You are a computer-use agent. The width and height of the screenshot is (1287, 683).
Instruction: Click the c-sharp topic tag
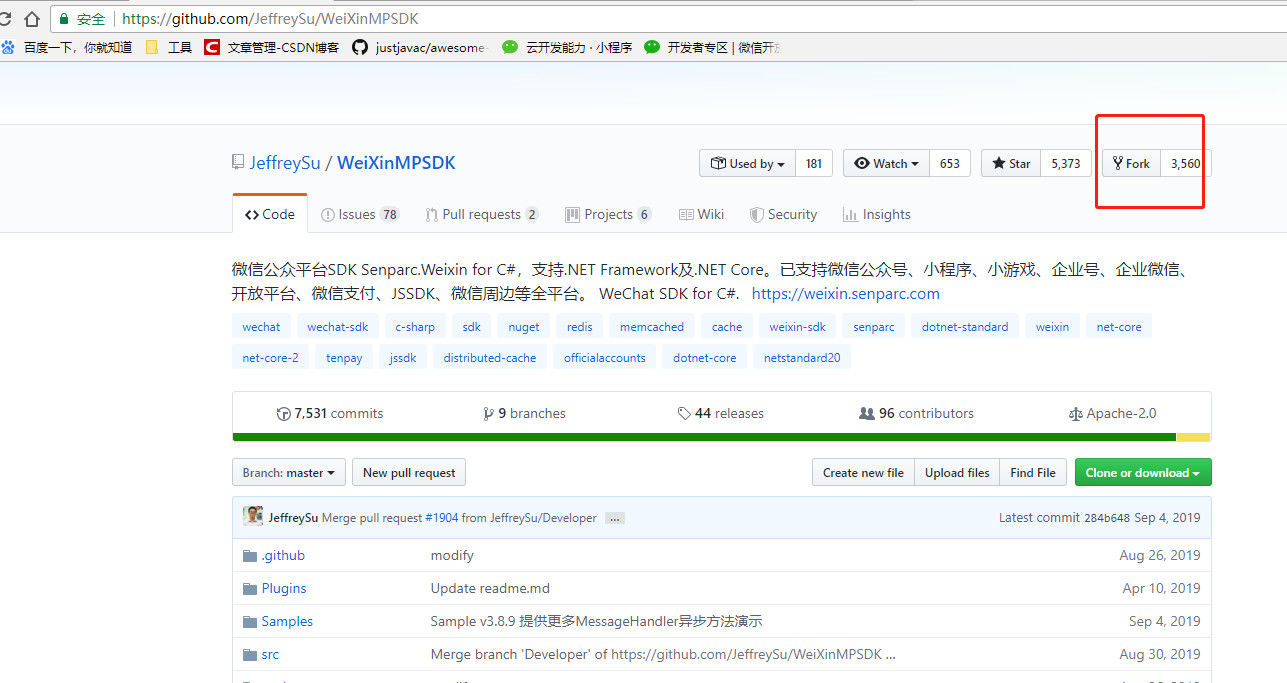tap(415, 327)
